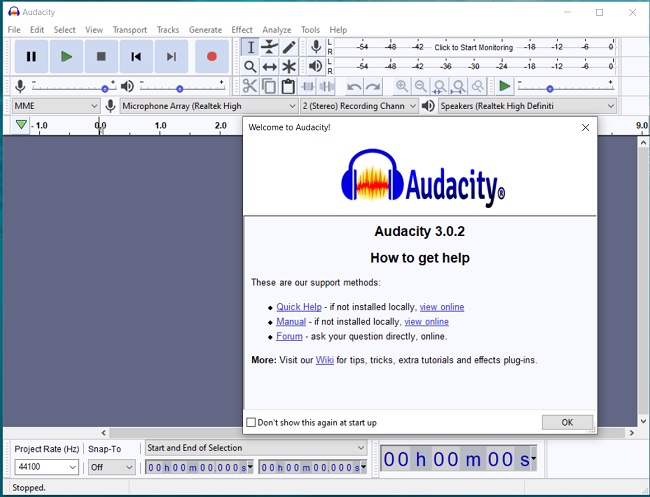Click OK in the Welcome dialog
Image resolution: width=650 pixels, height=497 pixels.
(567, 422)
